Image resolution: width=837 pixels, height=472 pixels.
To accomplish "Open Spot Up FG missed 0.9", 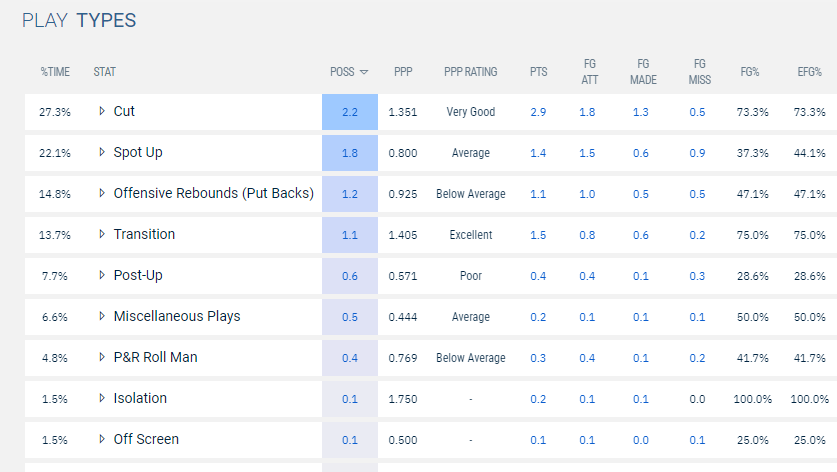I will 697,153.
